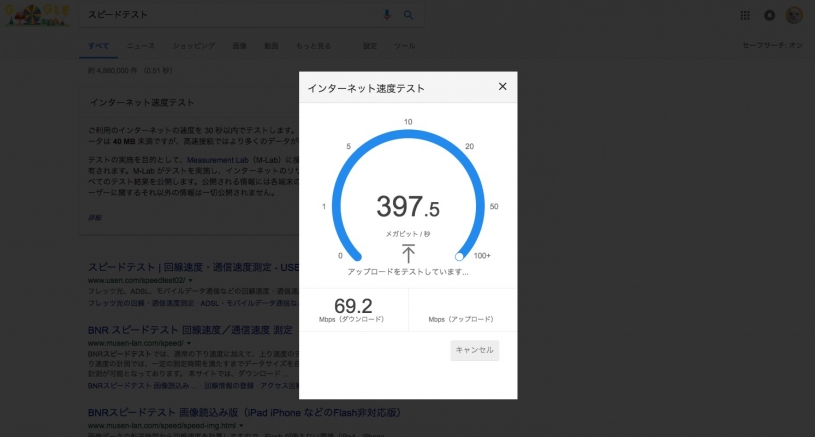
Task: Switch to the ニュース tab
Action: coord(141,46)
